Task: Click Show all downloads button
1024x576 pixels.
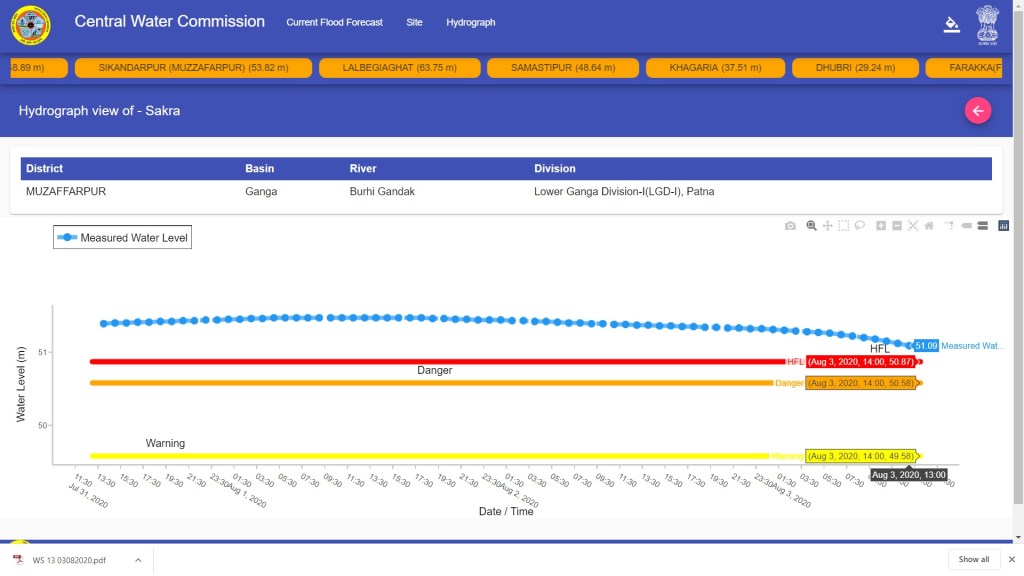Action: [x=973, y=559]
